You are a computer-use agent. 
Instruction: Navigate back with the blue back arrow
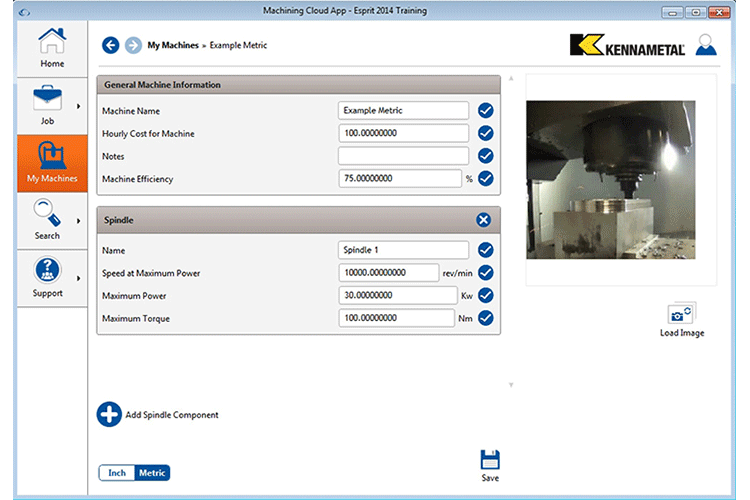110,45
